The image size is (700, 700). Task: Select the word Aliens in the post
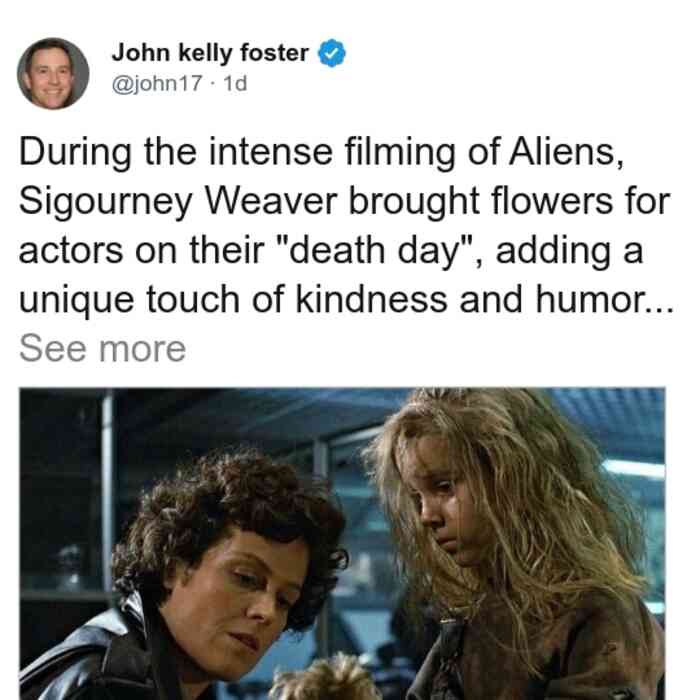pos(566,152)
